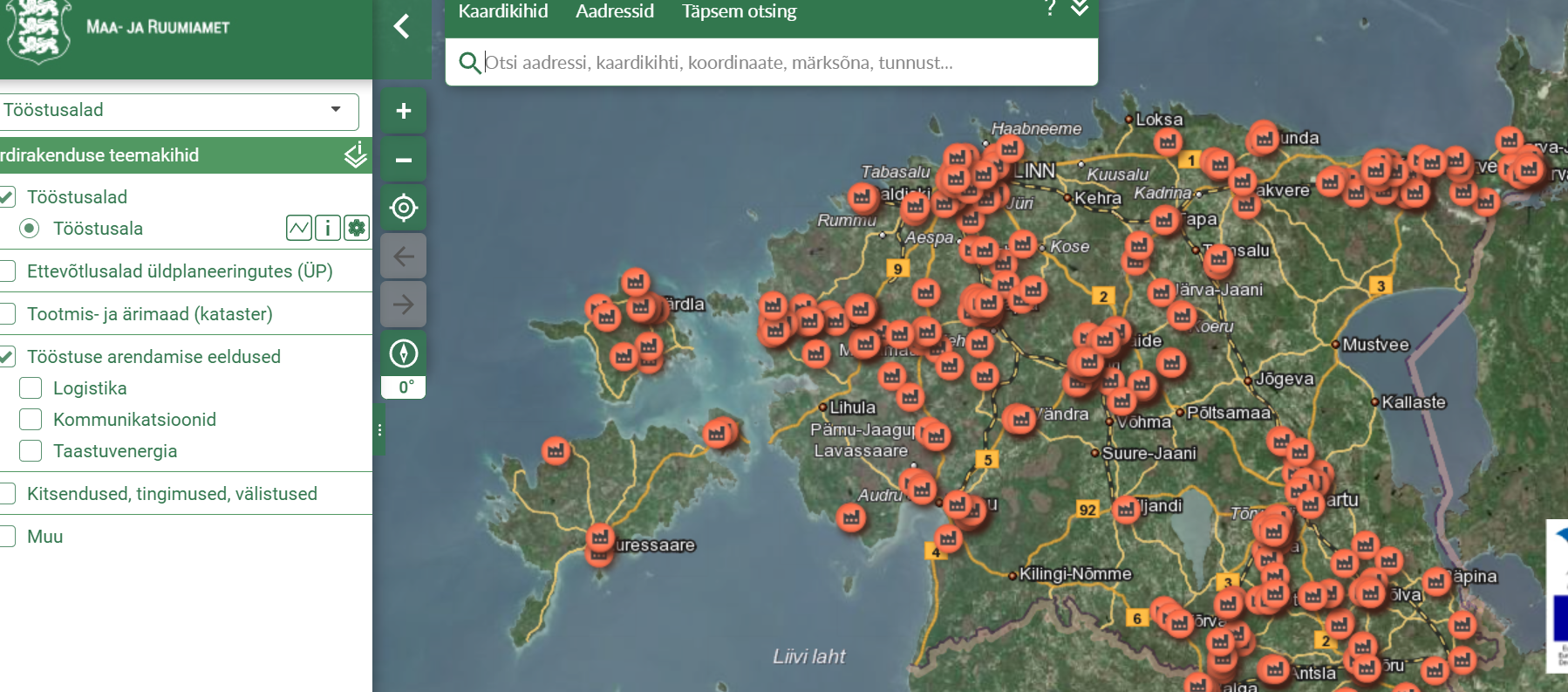1568x692 pixels.
Task: Click Tööstusala line-chart legend icon
Action: tap(298, 229)
